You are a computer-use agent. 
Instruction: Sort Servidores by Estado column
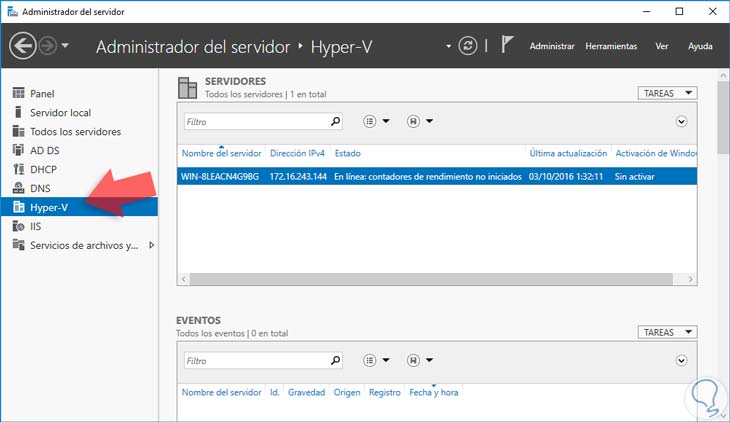(347, 153)
